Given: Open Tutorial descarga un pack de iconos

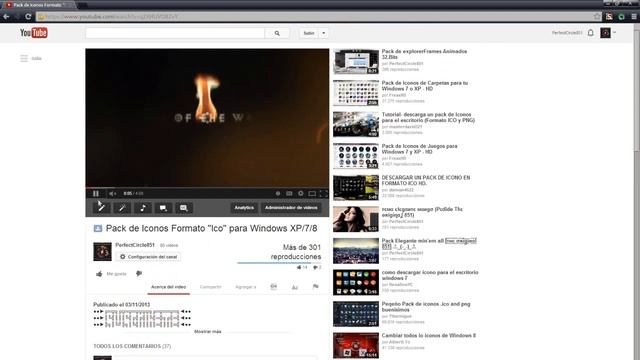Looking at the screenshot, I should 428,118.
